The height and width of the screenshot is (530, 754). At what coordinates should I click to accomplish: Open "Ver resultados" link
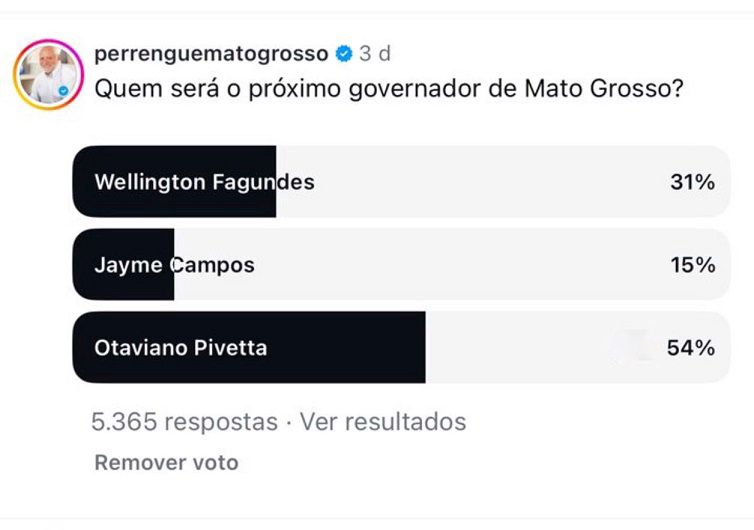tap(383, 422)
